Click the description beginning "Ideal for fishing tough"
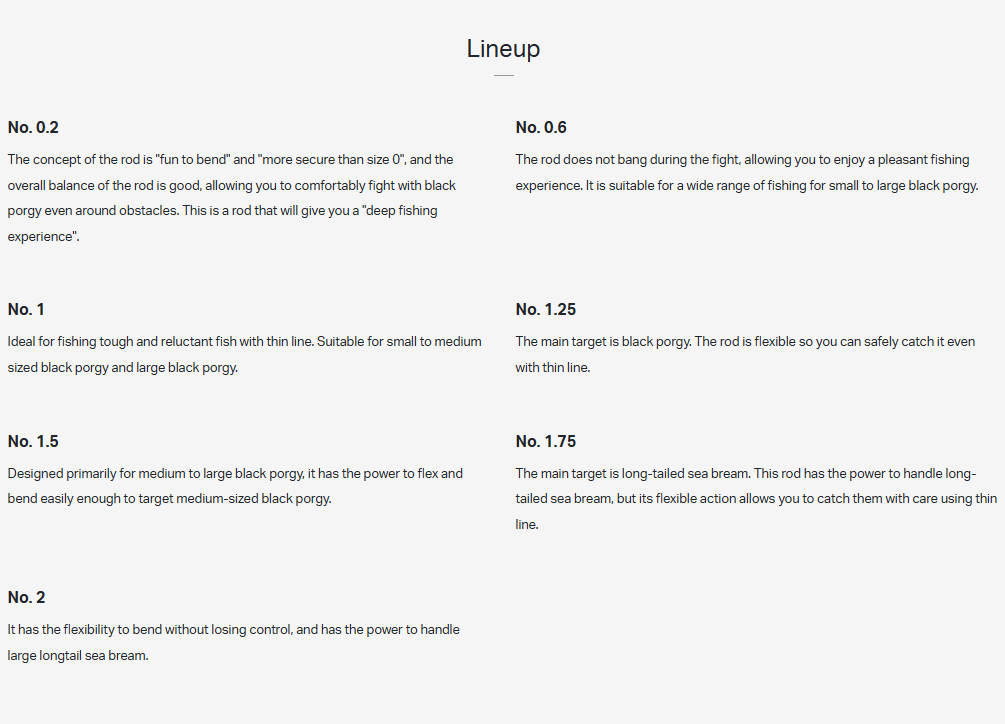Image resolution: width=1005 pixels, height=724 pixels. point(244,354)
